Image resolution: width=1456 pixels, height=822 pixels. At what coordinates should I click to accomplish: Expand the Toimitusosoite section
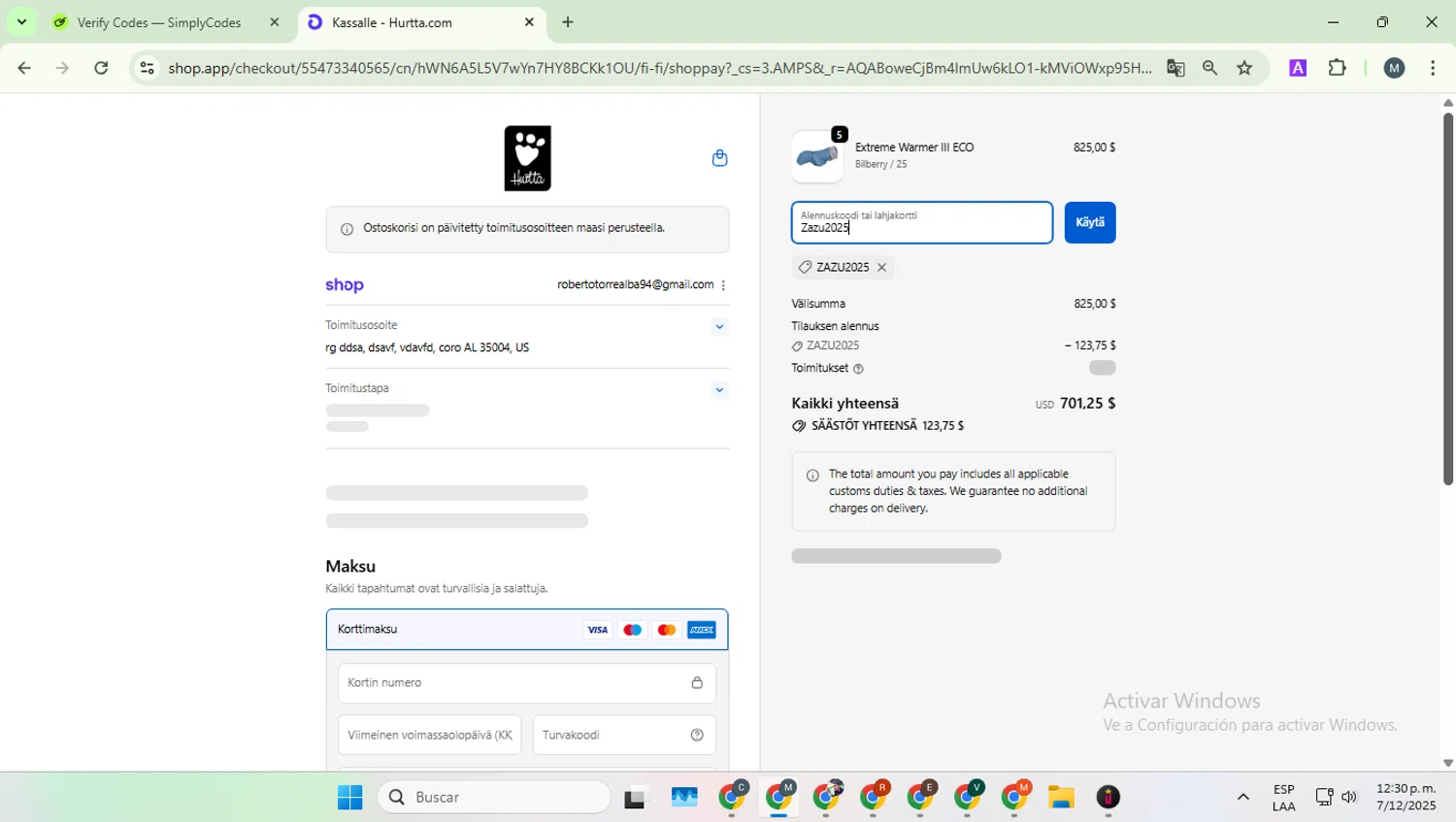pyautogui.click(x=719, y=326)
